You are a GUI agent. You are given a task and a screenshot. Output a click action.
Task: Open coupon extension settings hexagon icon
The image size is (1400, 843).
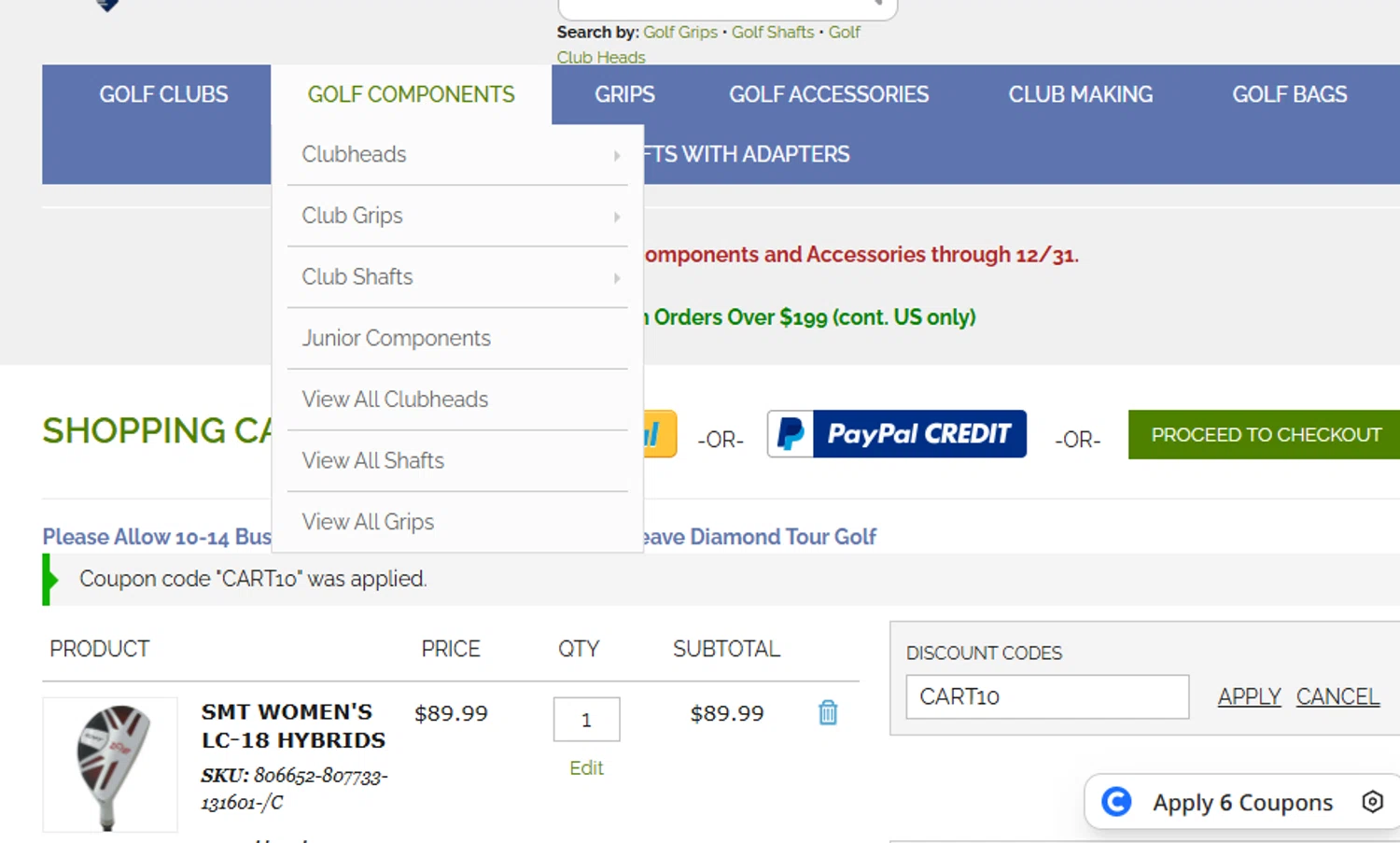point(1371,802)
